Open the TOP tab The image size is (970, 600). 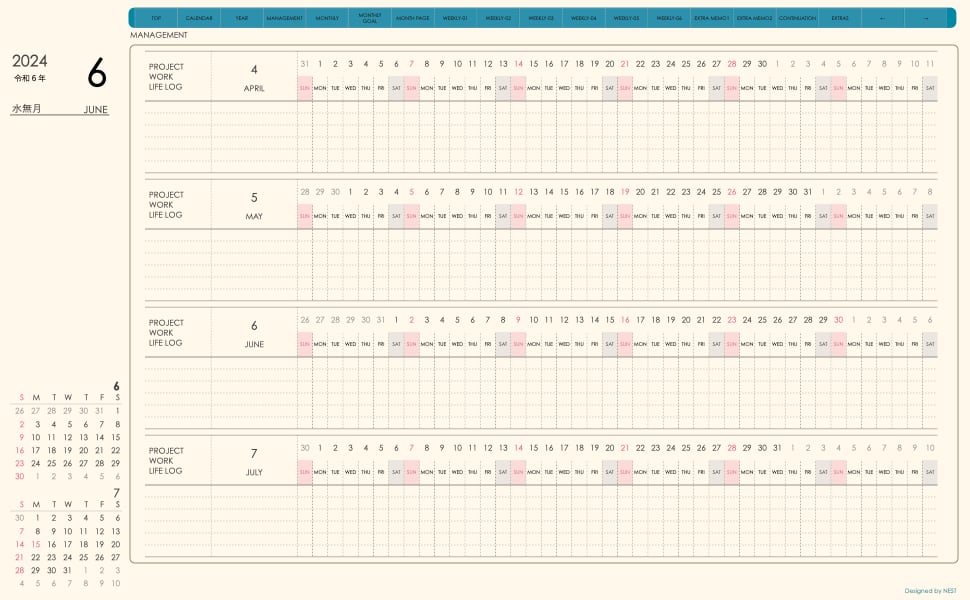(x=156, y=18)
